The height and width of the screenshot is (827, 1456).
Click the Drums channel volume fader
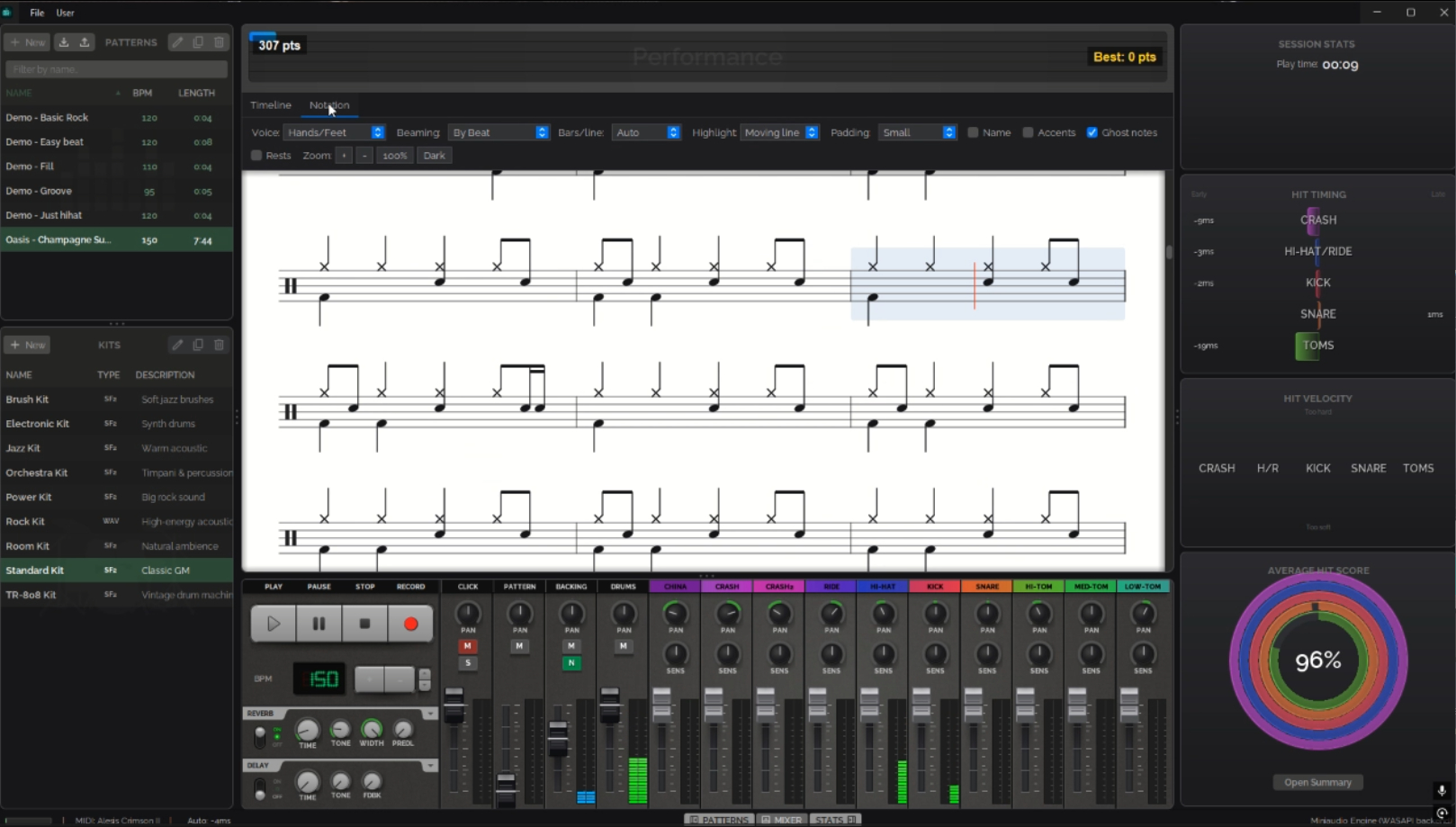click(610, 705)
